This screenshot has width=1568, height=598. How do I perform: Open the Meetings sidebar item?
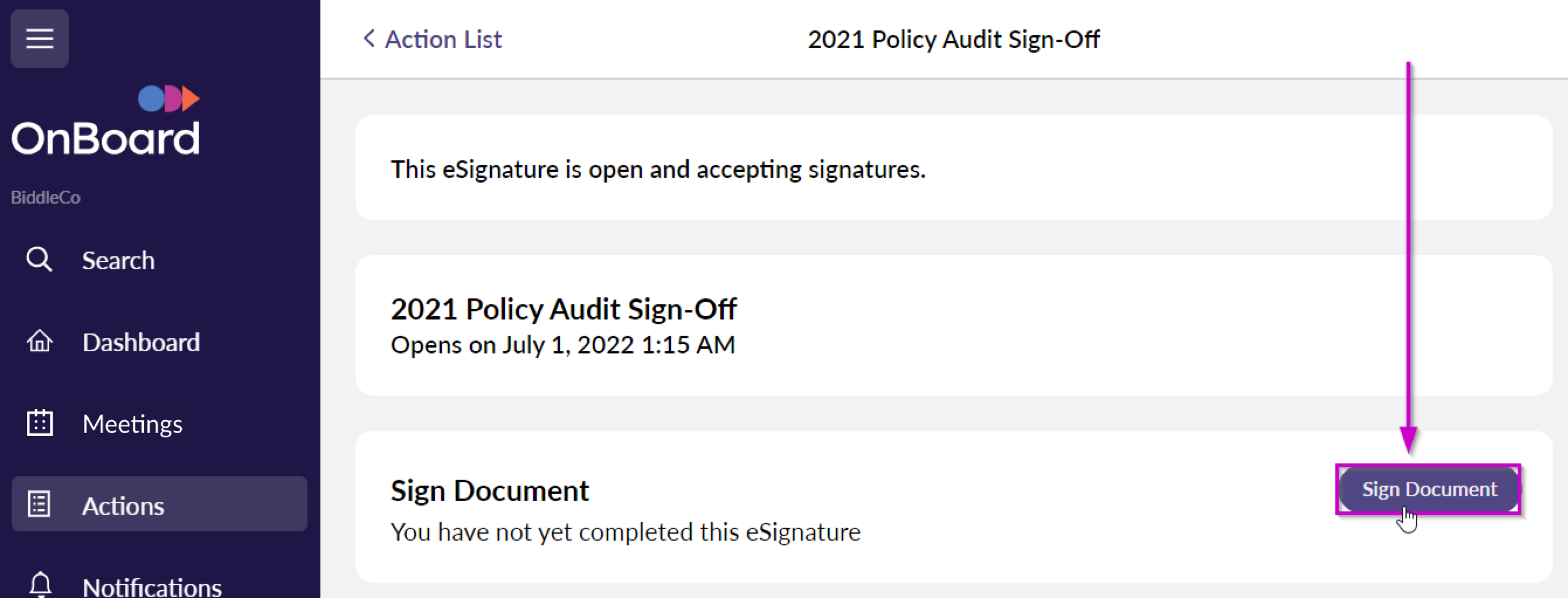pyautogui.click(x=132, y=424)
